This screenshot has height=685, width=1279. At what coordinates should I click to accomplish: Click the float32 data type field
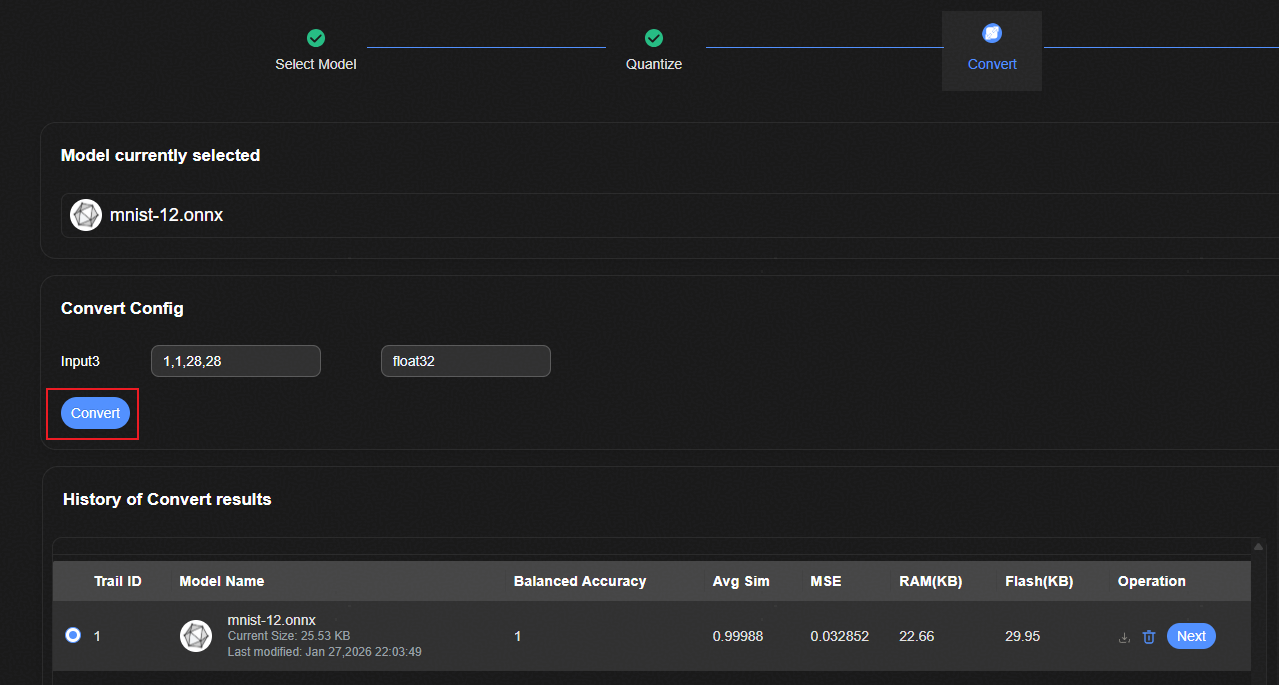tap(465, 361)
